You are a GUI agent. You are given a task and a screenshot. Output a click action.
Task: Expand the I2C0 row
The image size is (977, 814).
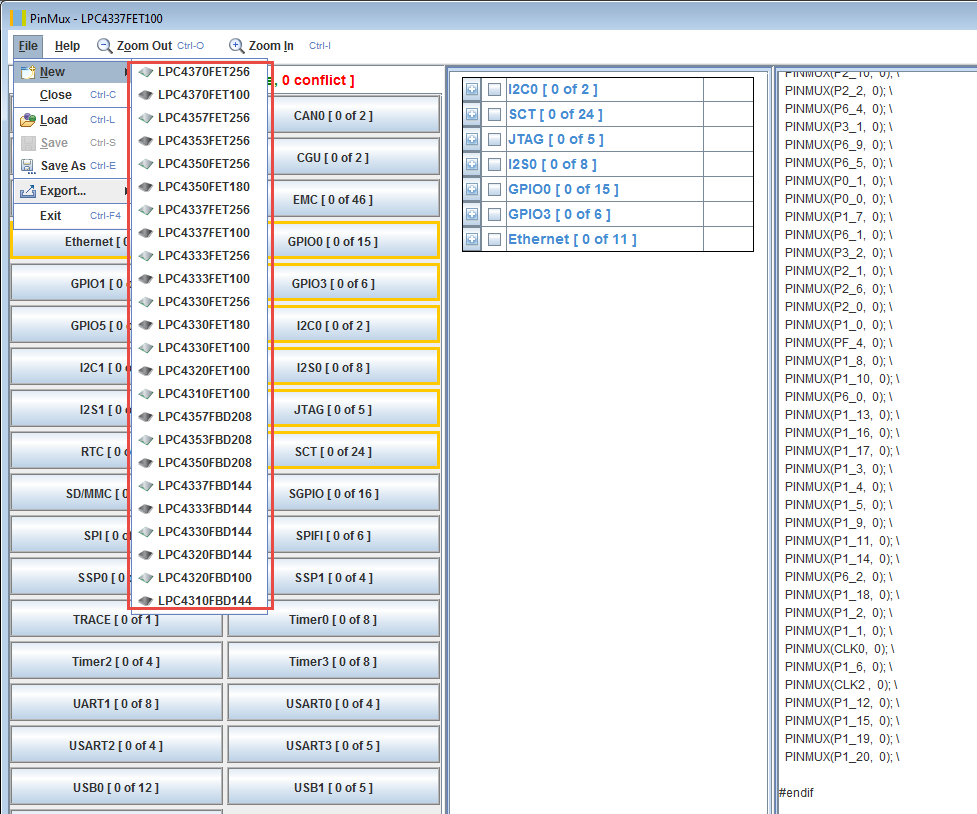tap(472, 90)
